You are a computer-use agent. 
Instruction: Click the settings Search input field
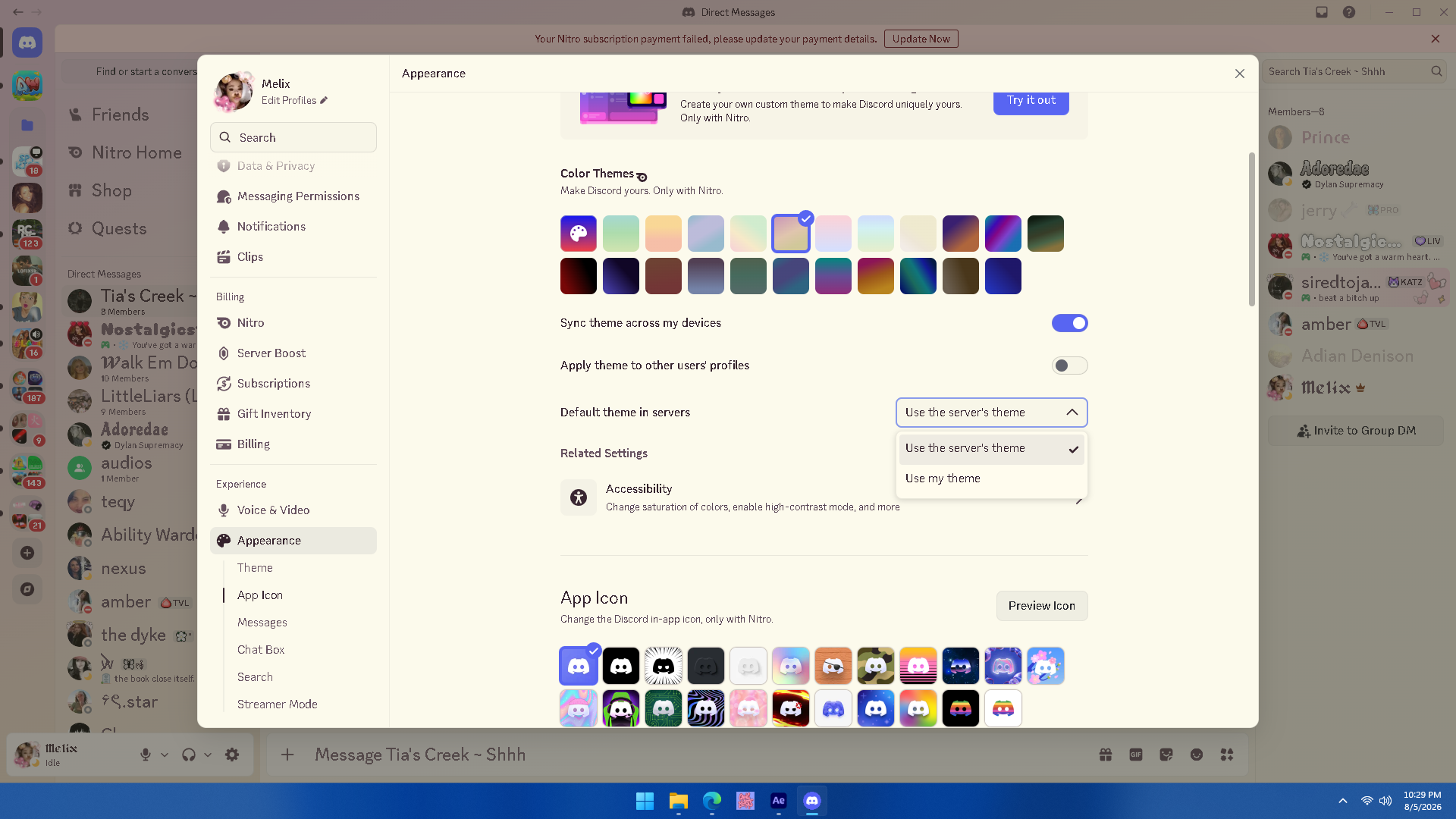tap(293, 137)
